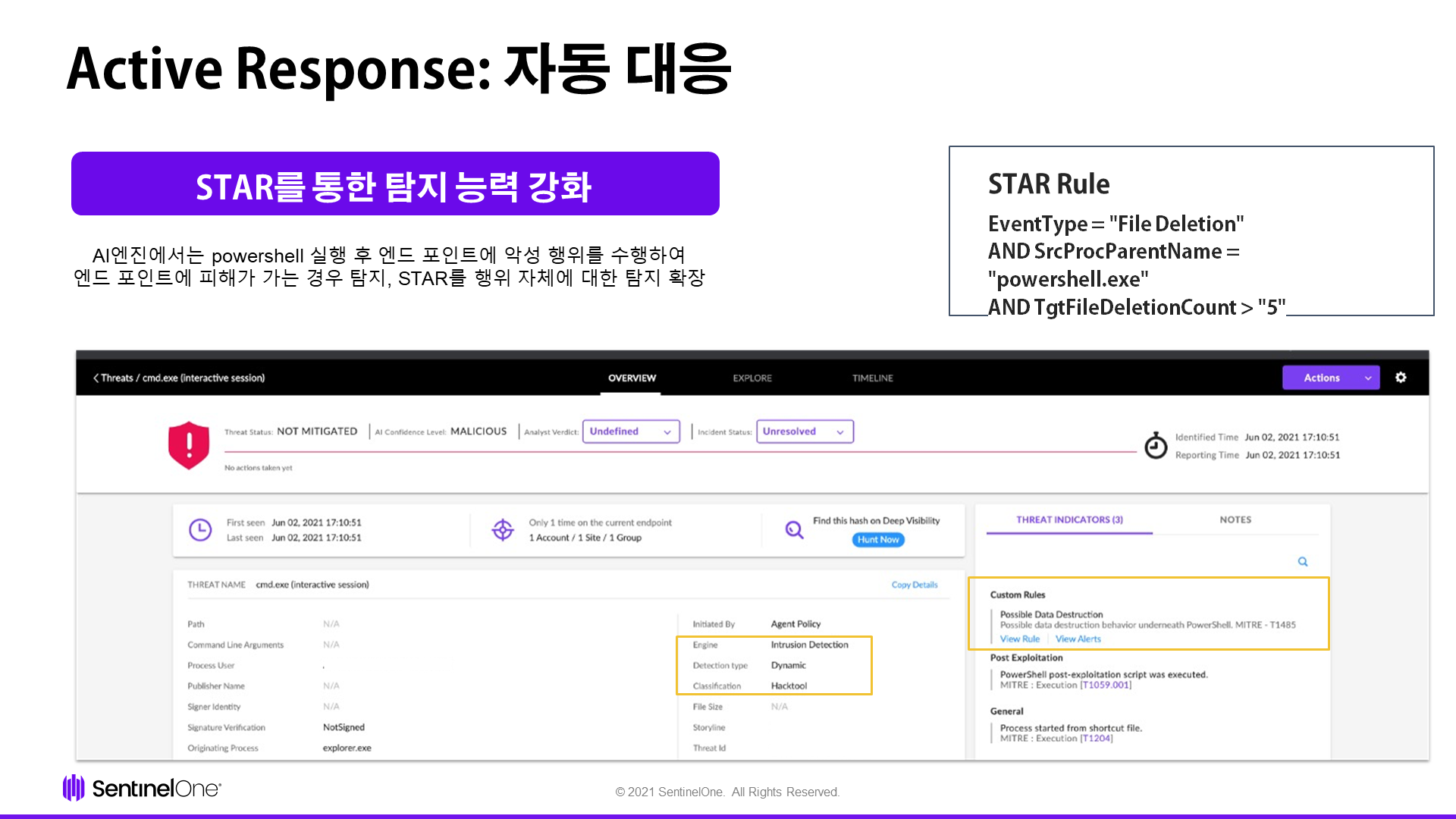Switch to the TIMELINE tab
Image resolution: width=1456 pixels, height=819 pixels.
tap(872, 378)
